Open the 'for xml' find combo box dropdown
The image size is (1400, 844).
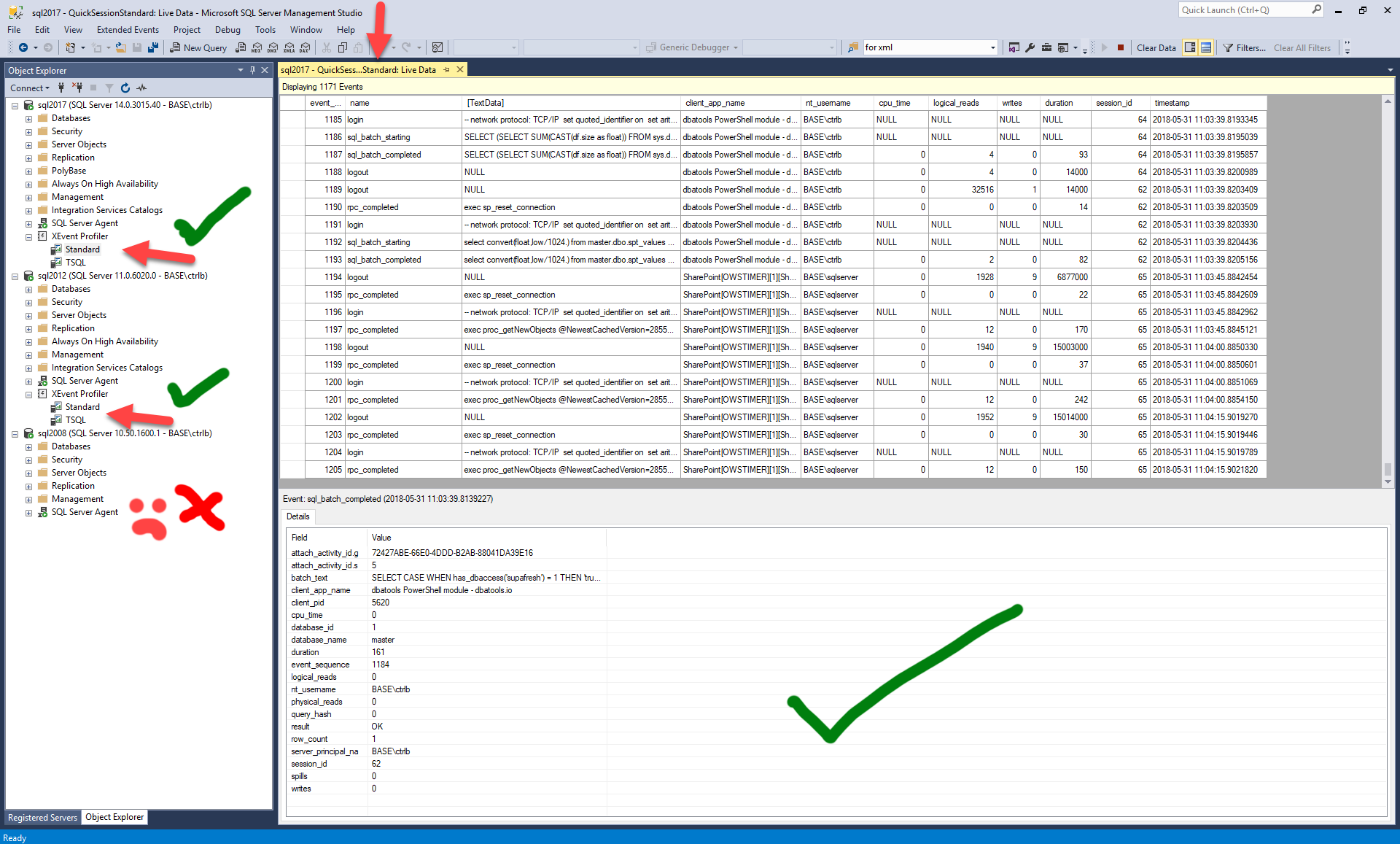pos(992,47)
